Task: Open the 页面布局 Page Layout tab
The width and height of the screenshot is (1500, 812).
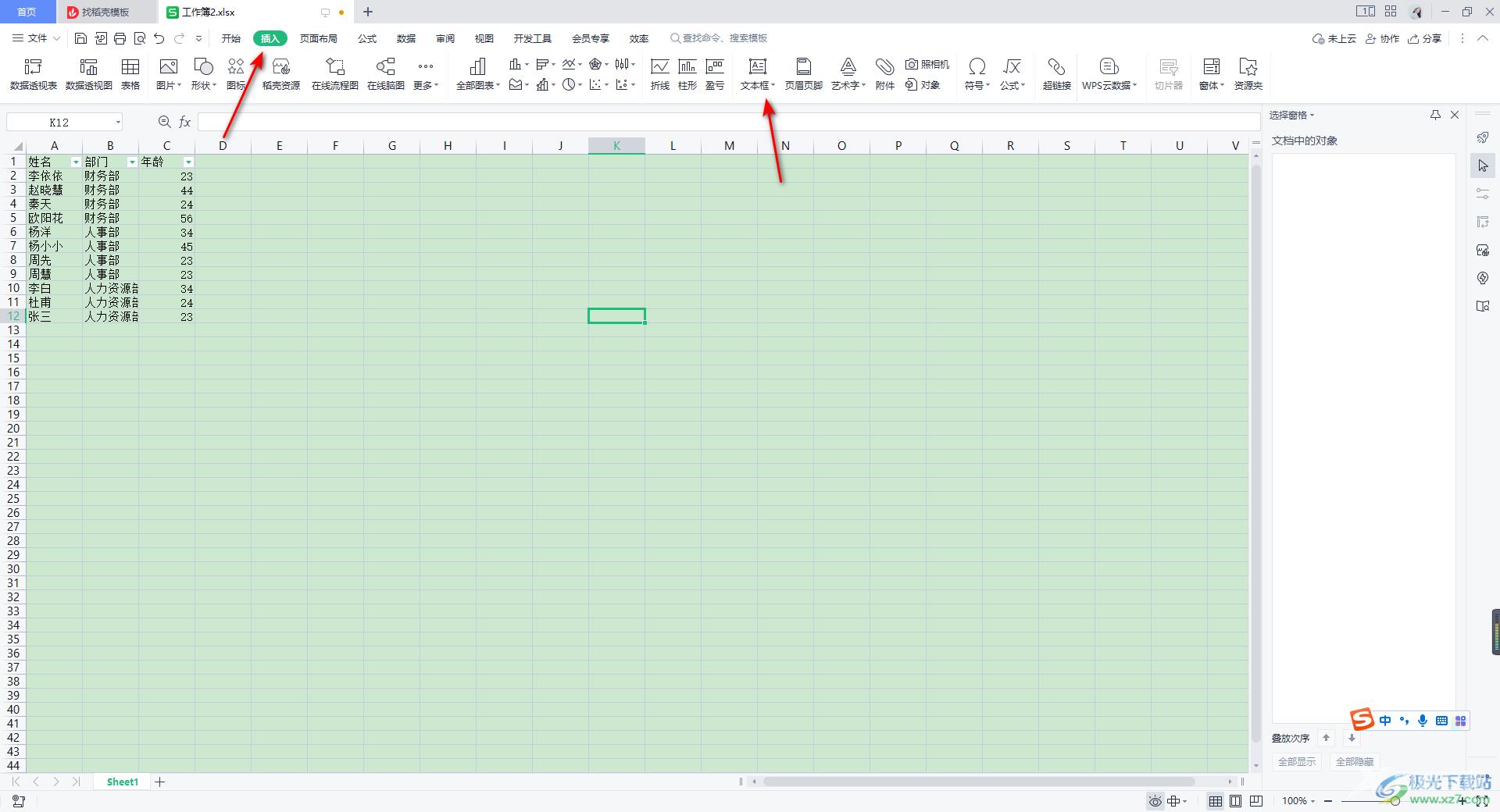Action: tap(319, 38)
